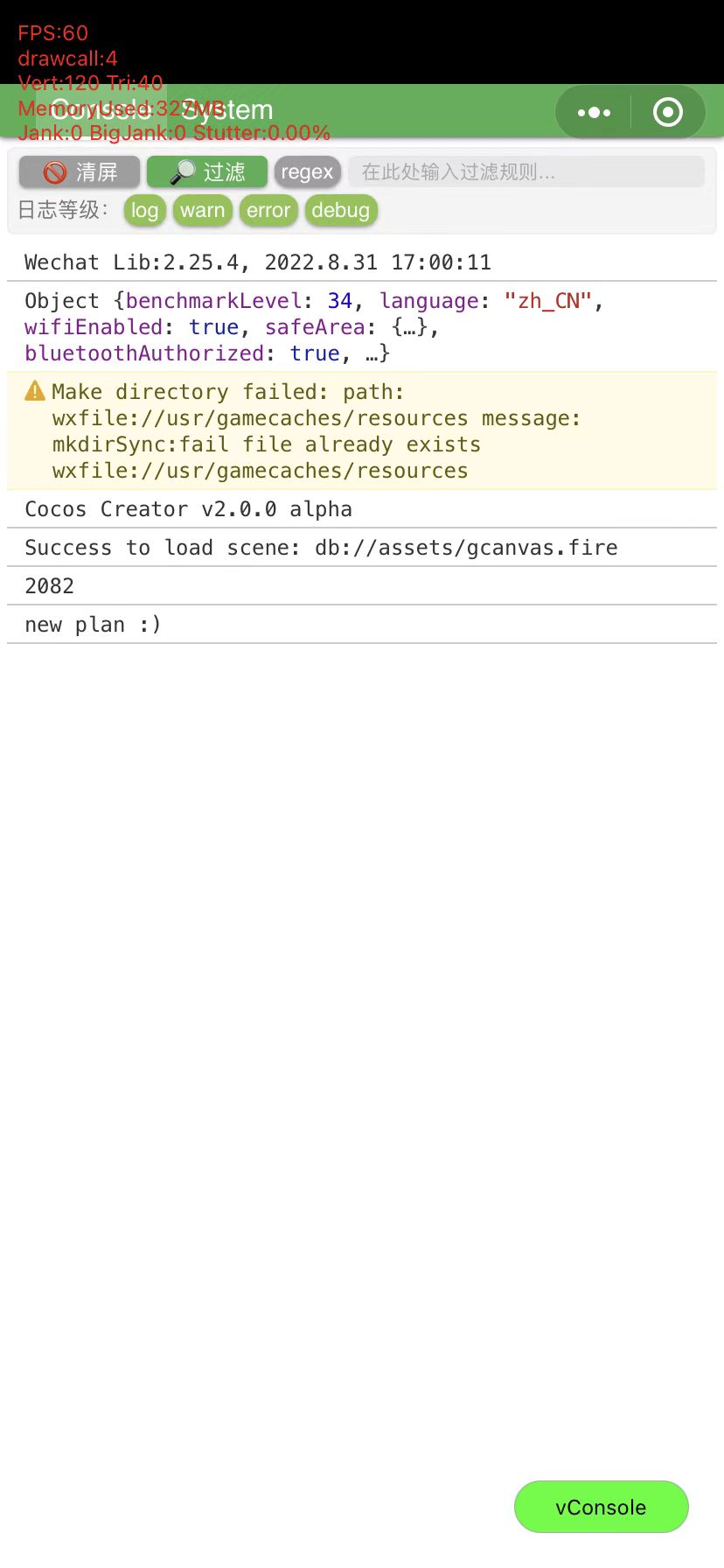Focus the filter rule input field
The width and height of the screenshot is (724, 1568).
pos(526,172)
